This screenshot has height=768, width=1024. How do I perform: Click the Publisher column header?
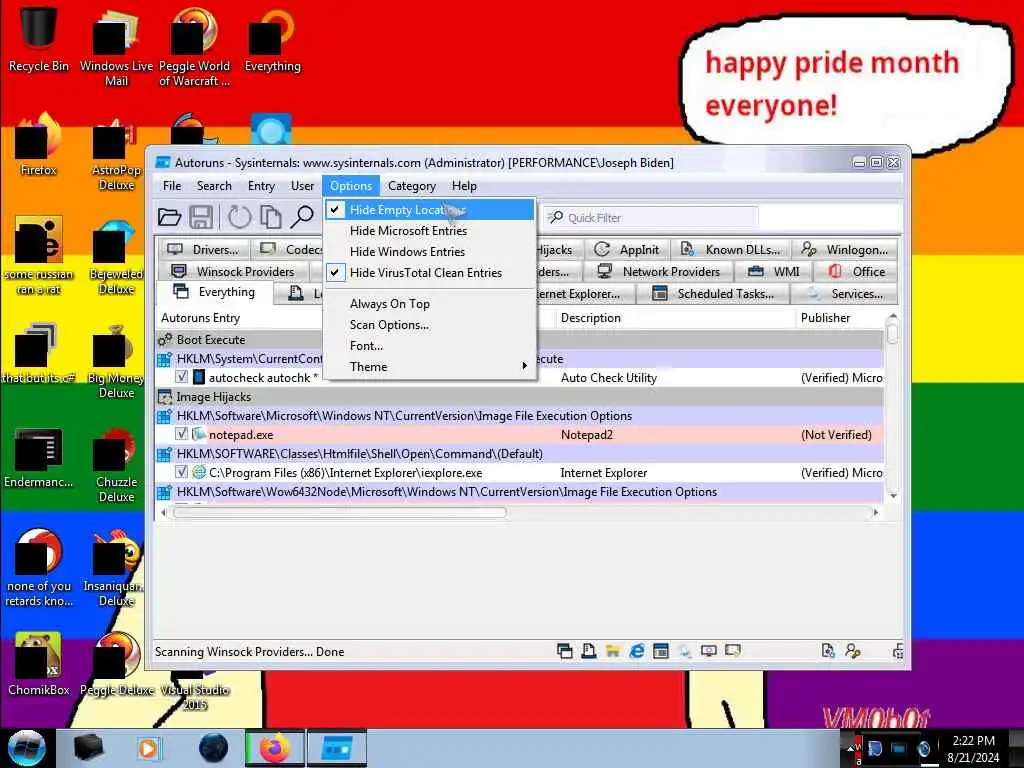pyautogui.click(x=840, y=318)
